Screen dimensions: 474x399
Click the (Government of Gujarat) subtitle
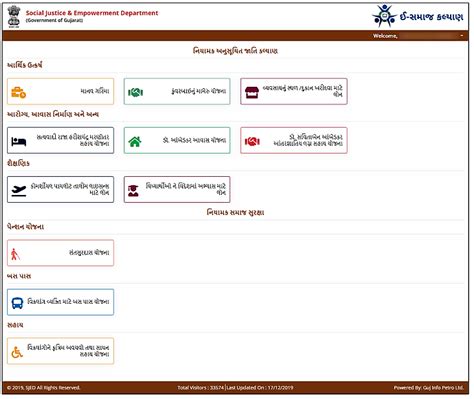54,20
